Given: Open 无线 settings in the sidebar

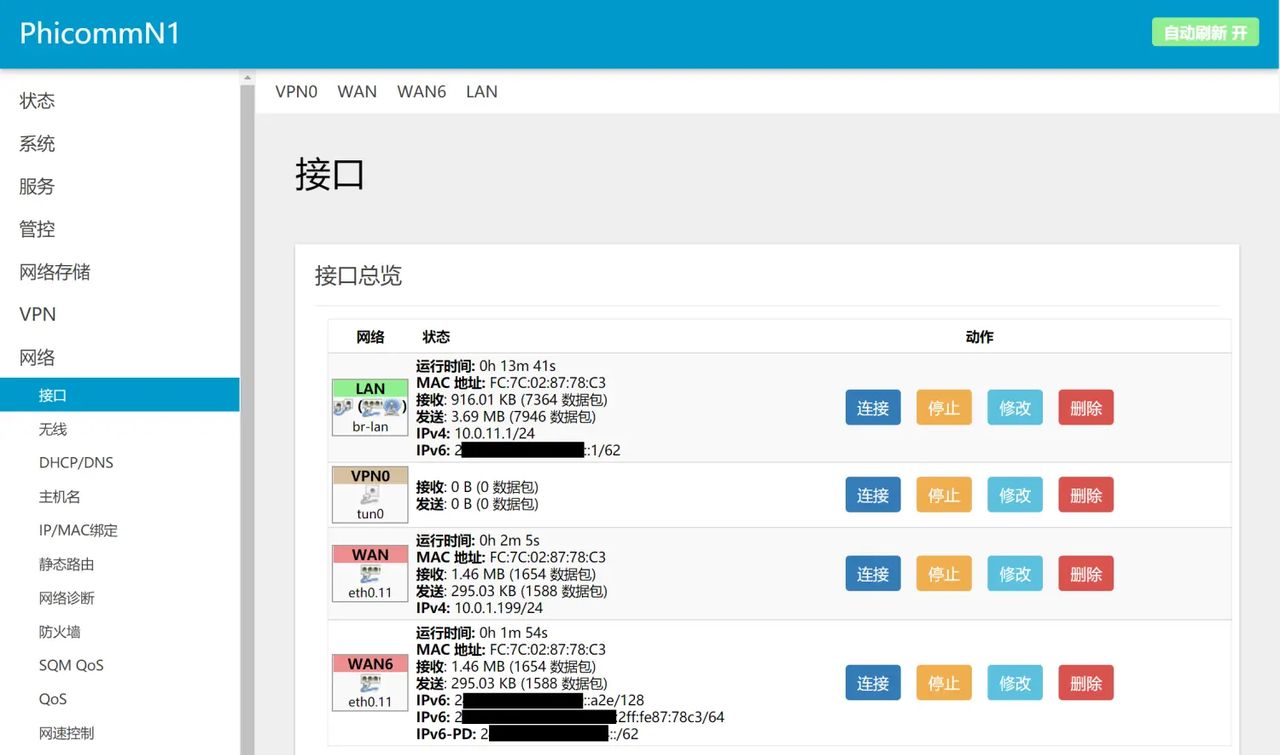Looking at the screenshot, I should click(x=62, y=429).
